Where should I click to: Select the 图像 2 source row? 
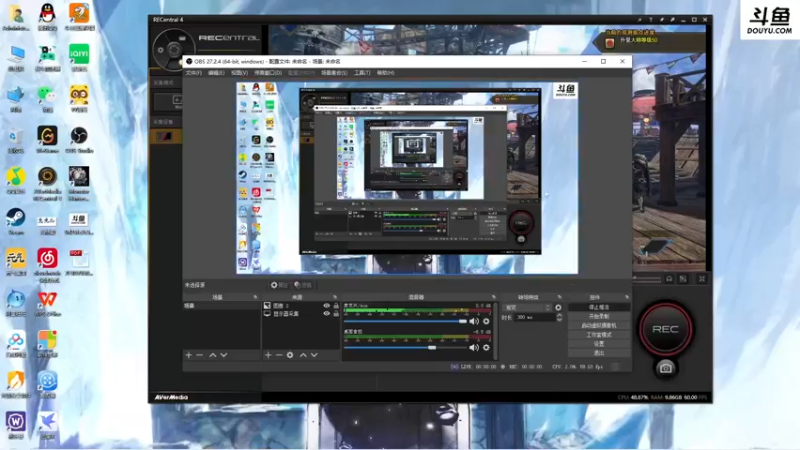pyautogui.click(x=301, y=306)
